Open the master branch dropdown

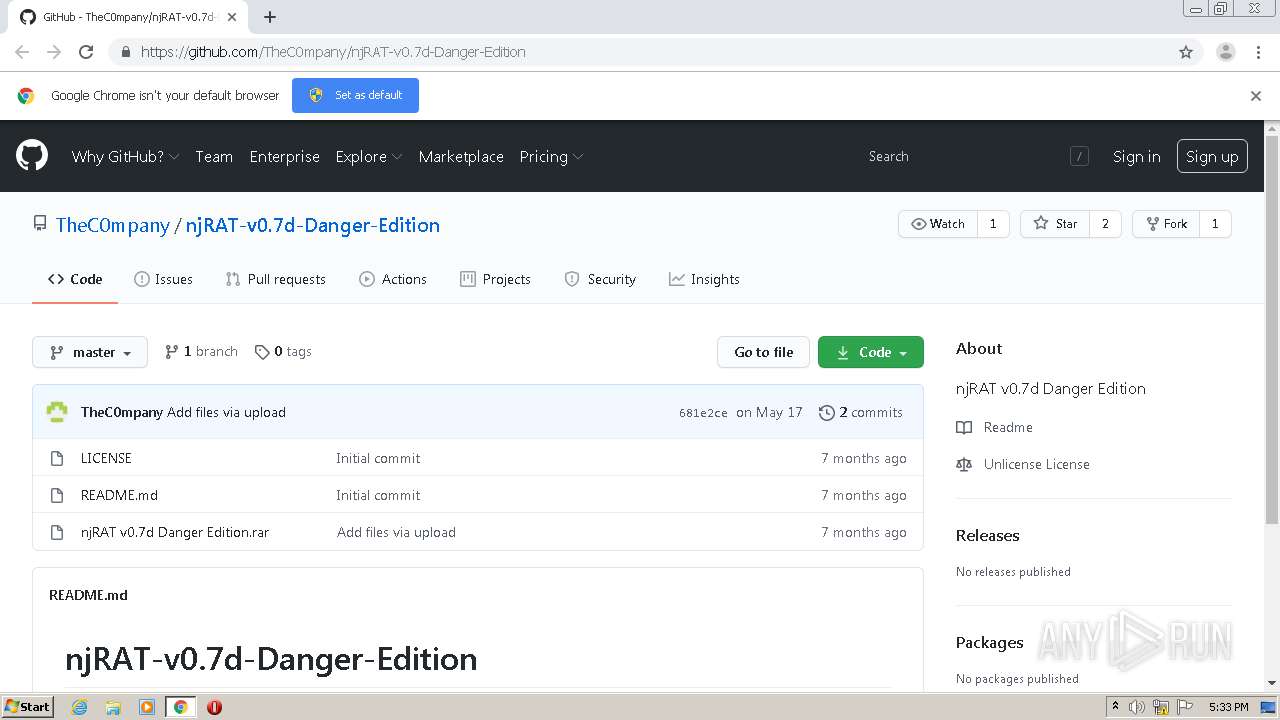[90, 352]
